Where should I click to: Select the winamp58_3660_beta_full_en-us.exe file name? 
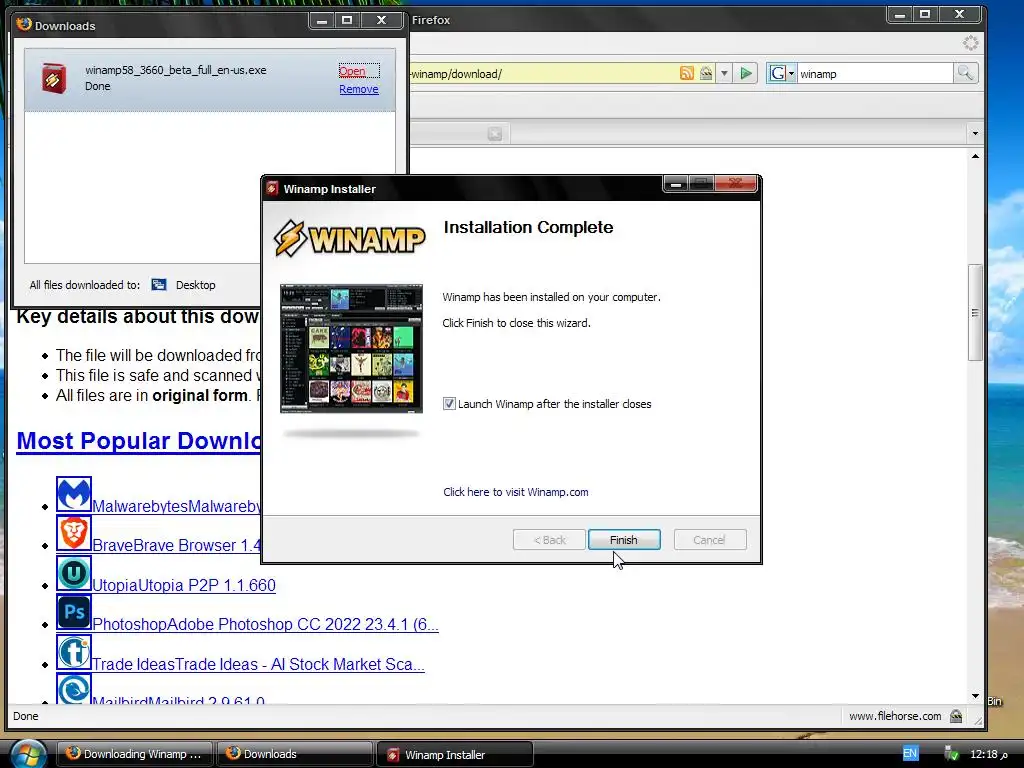coord(176,70)
